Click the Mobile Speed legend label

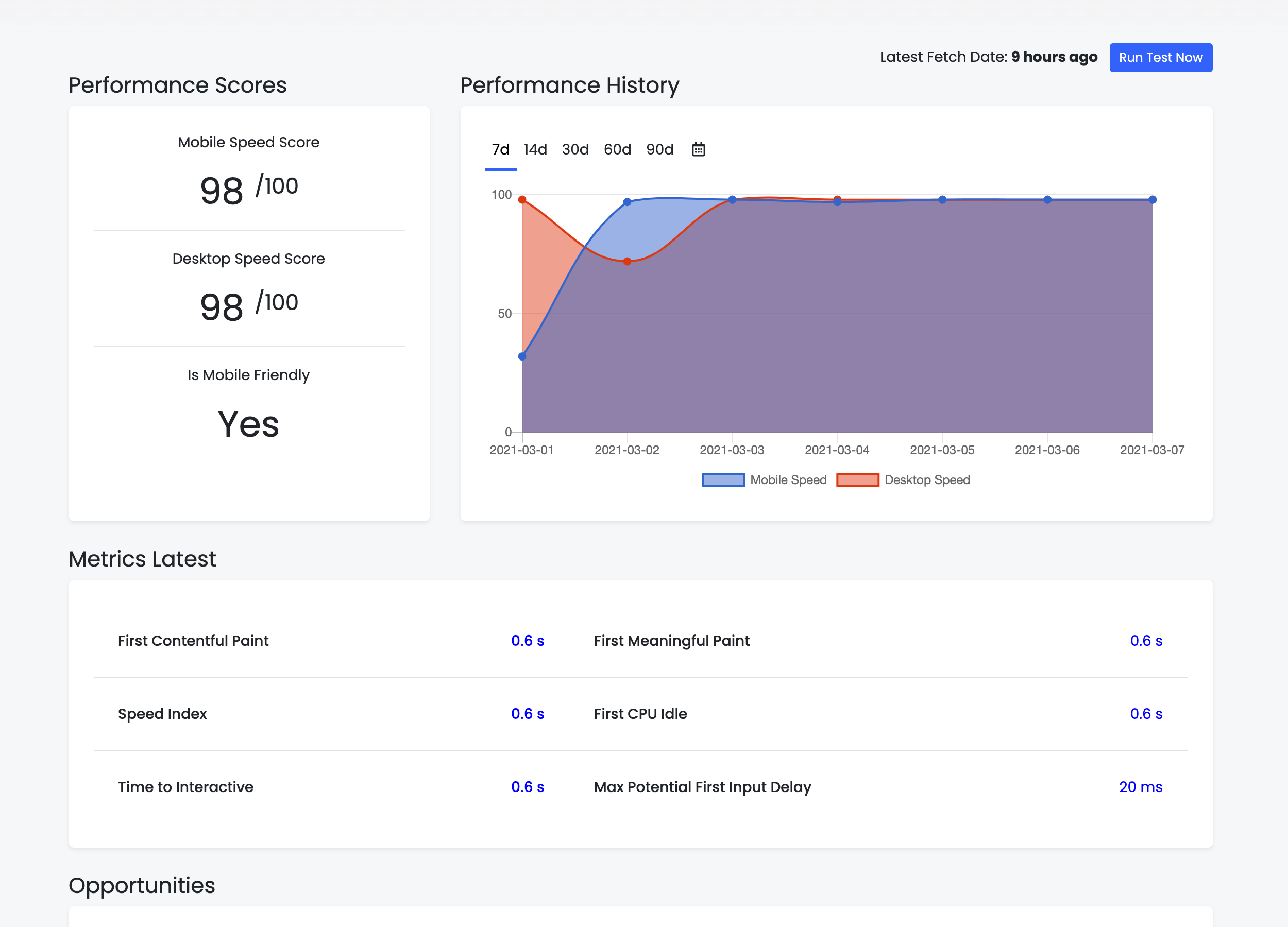(x=788, y=479)
